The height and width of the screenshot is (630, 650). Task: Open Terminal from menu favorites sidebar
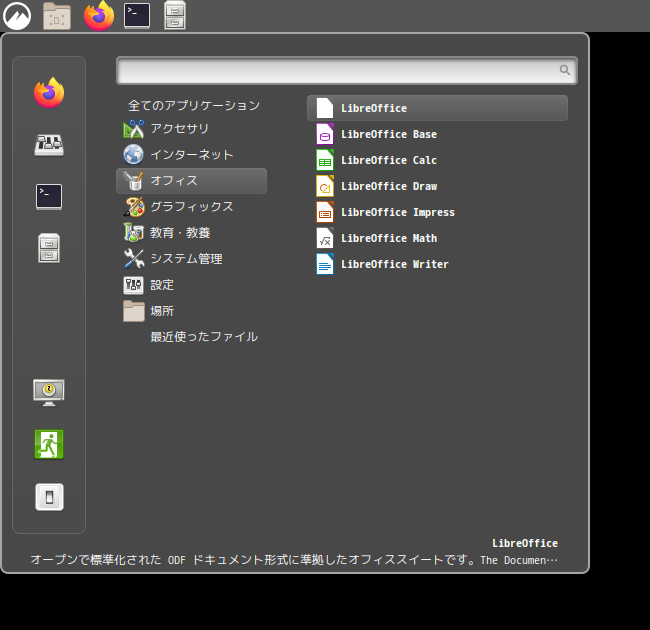point(49,197)
